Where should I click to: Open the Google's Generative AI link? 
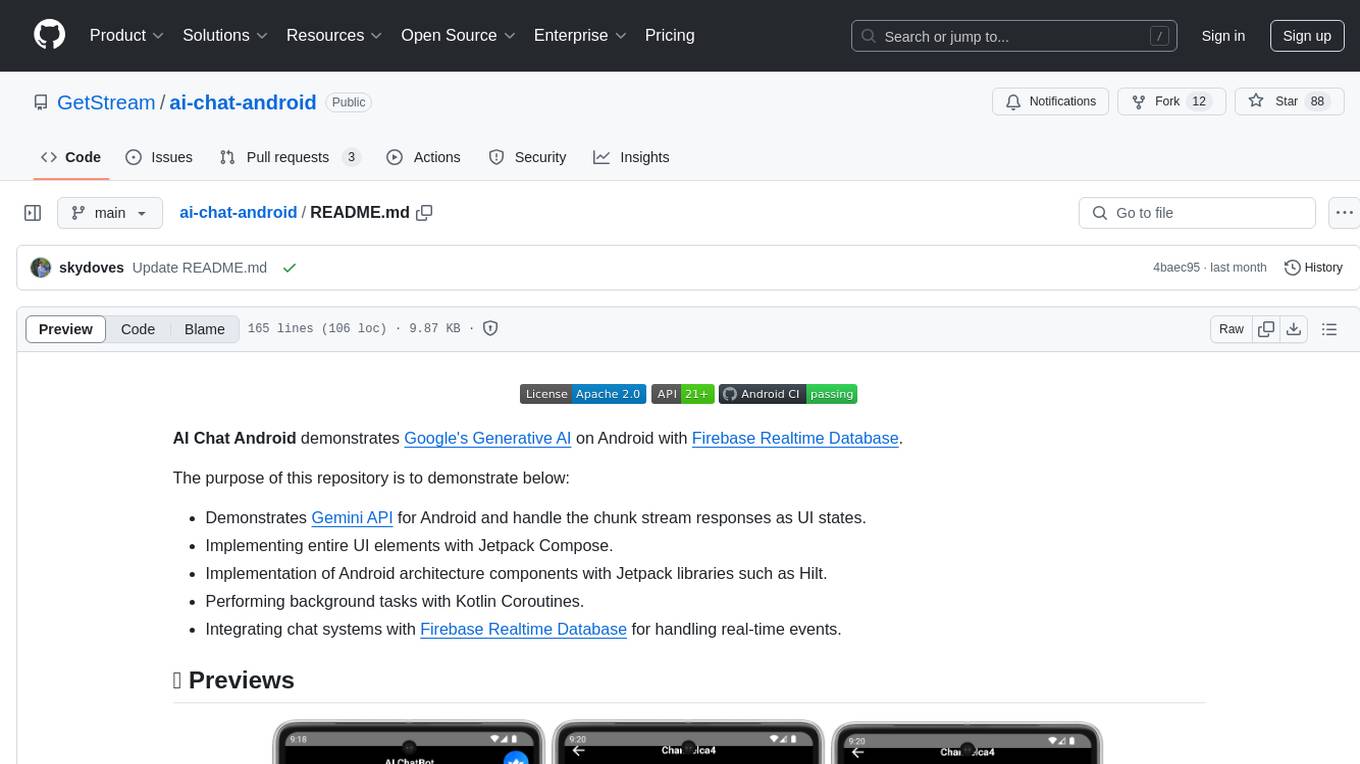point(488,438)
